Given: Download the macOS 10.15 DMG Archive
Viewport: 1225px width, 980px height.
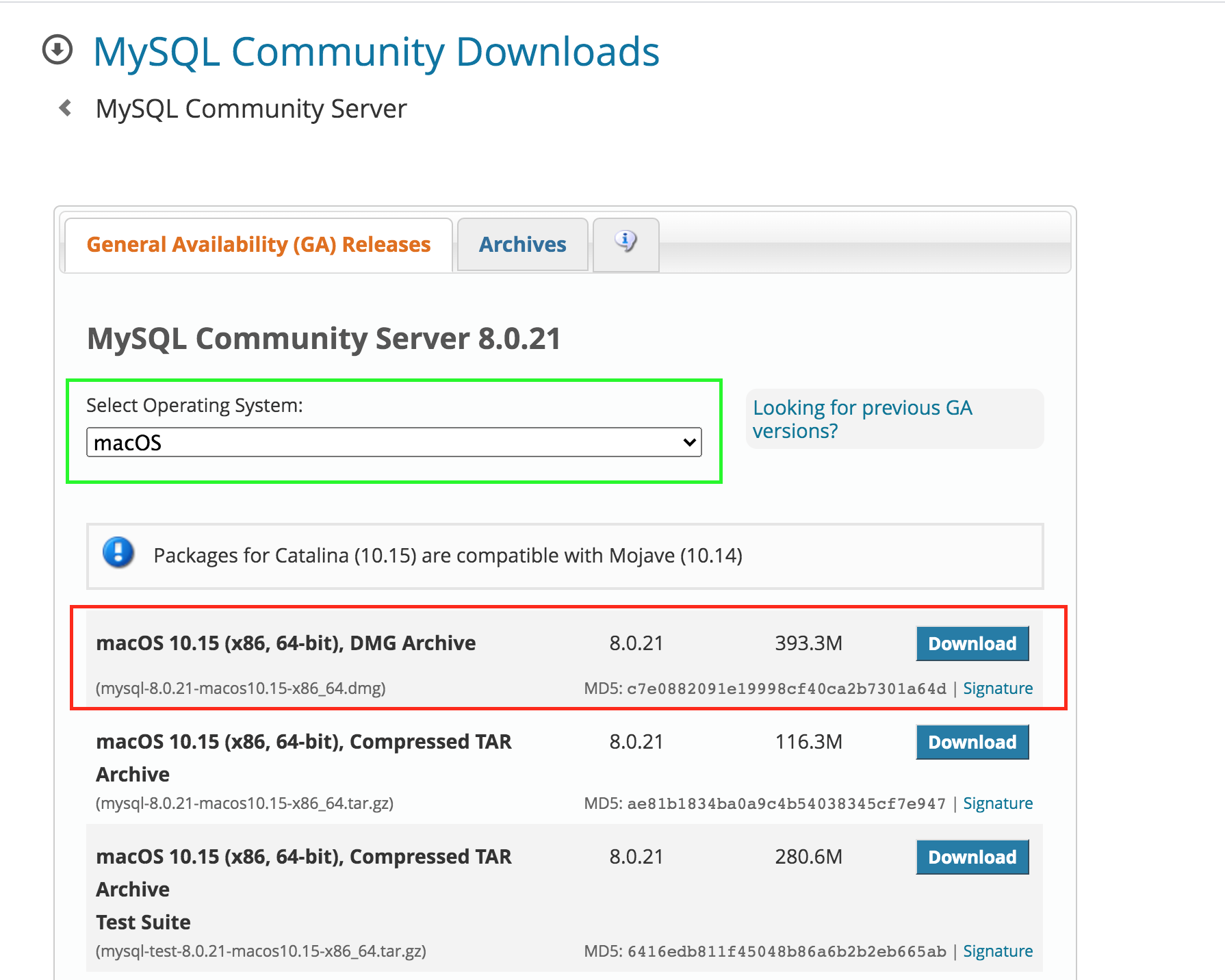Looking at the screenshot, I should tap(972, 643).
